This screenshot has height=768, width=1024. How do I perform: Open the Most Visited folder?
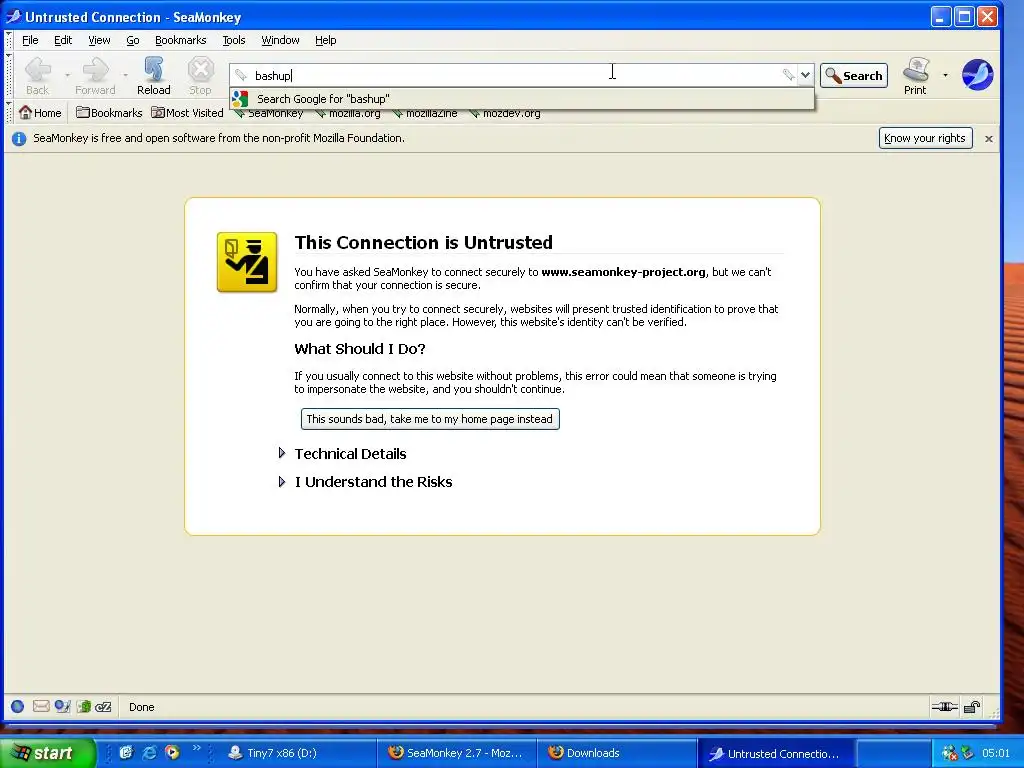[187, 113]
